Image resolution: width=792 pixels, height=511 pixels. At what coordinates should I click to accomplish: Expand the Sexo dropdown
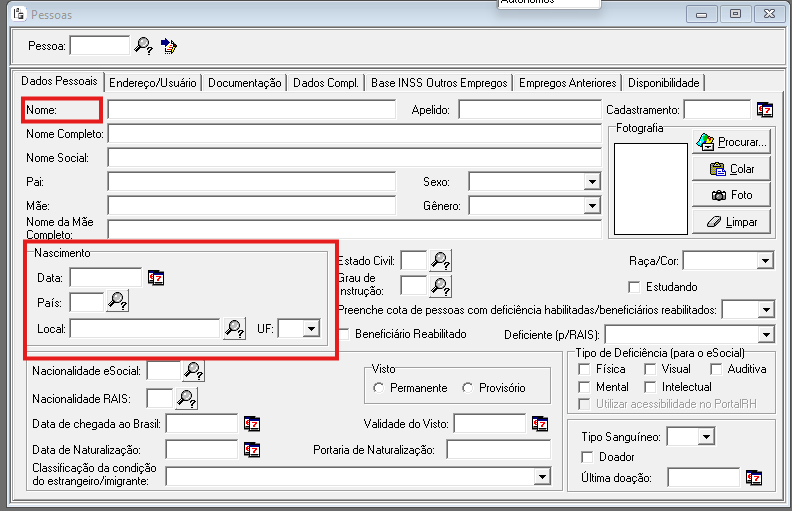tap(591, 182)
